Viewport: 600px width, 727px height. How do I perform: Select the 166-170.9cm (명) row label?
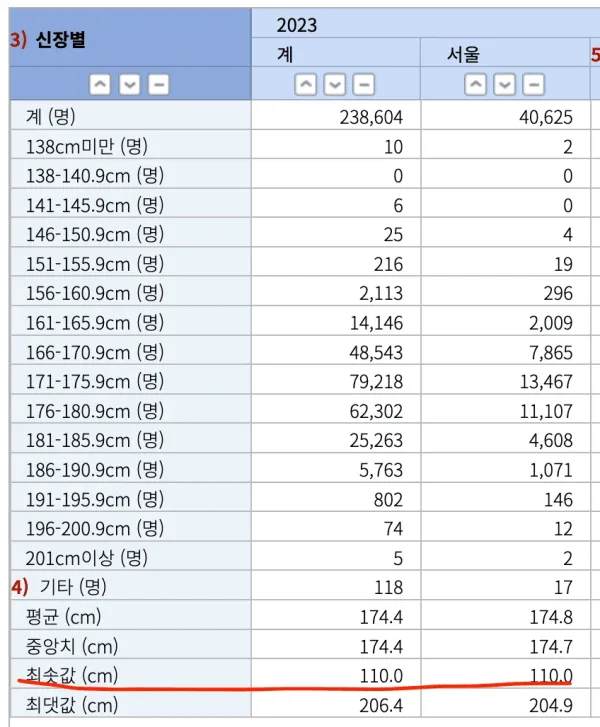click(x=95, y=352)
